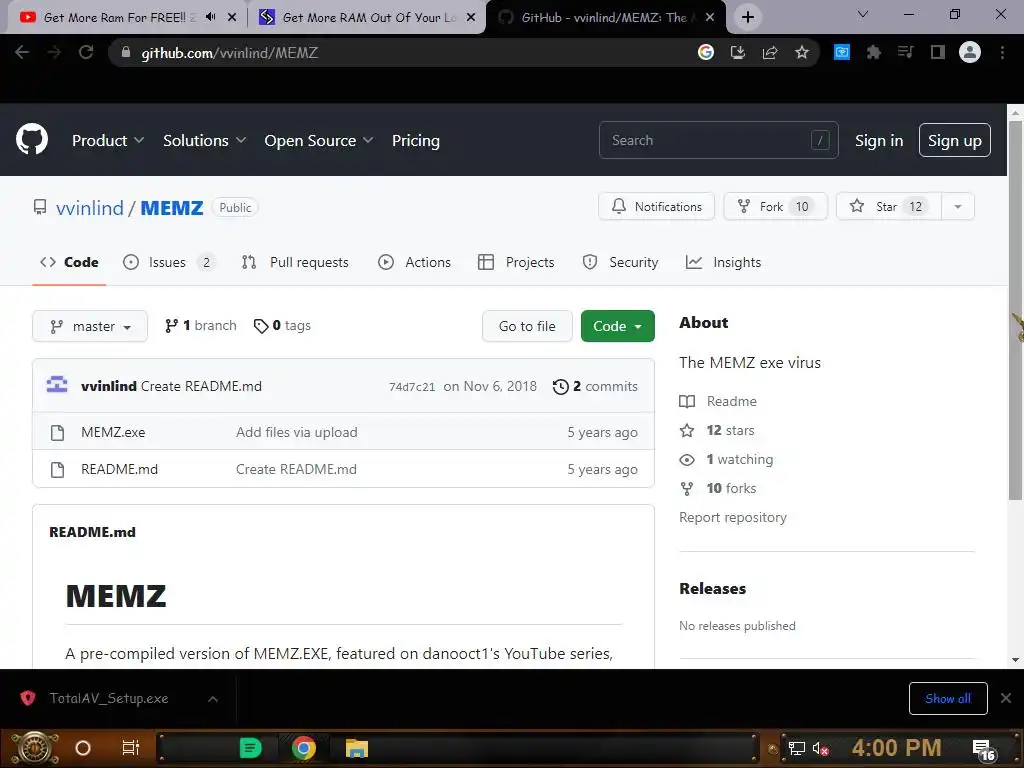
Task: Open Task View in the taskbar
Action: (x=131, y=748)
